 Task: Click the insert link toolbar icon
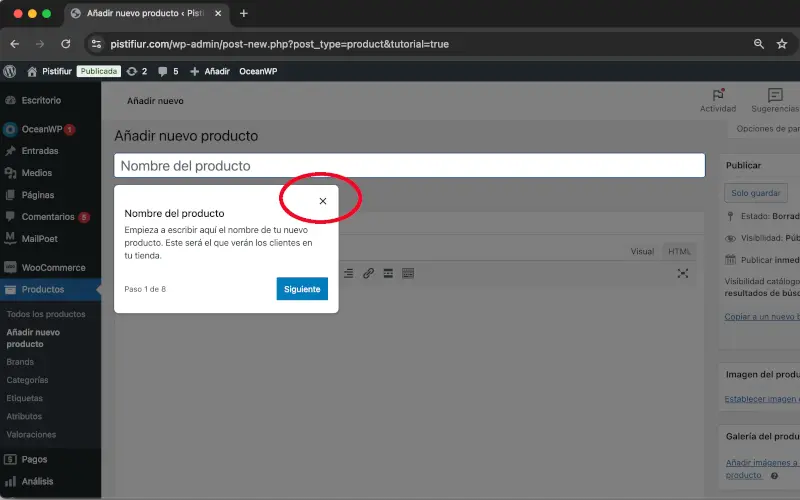click(x=368, y=273)
